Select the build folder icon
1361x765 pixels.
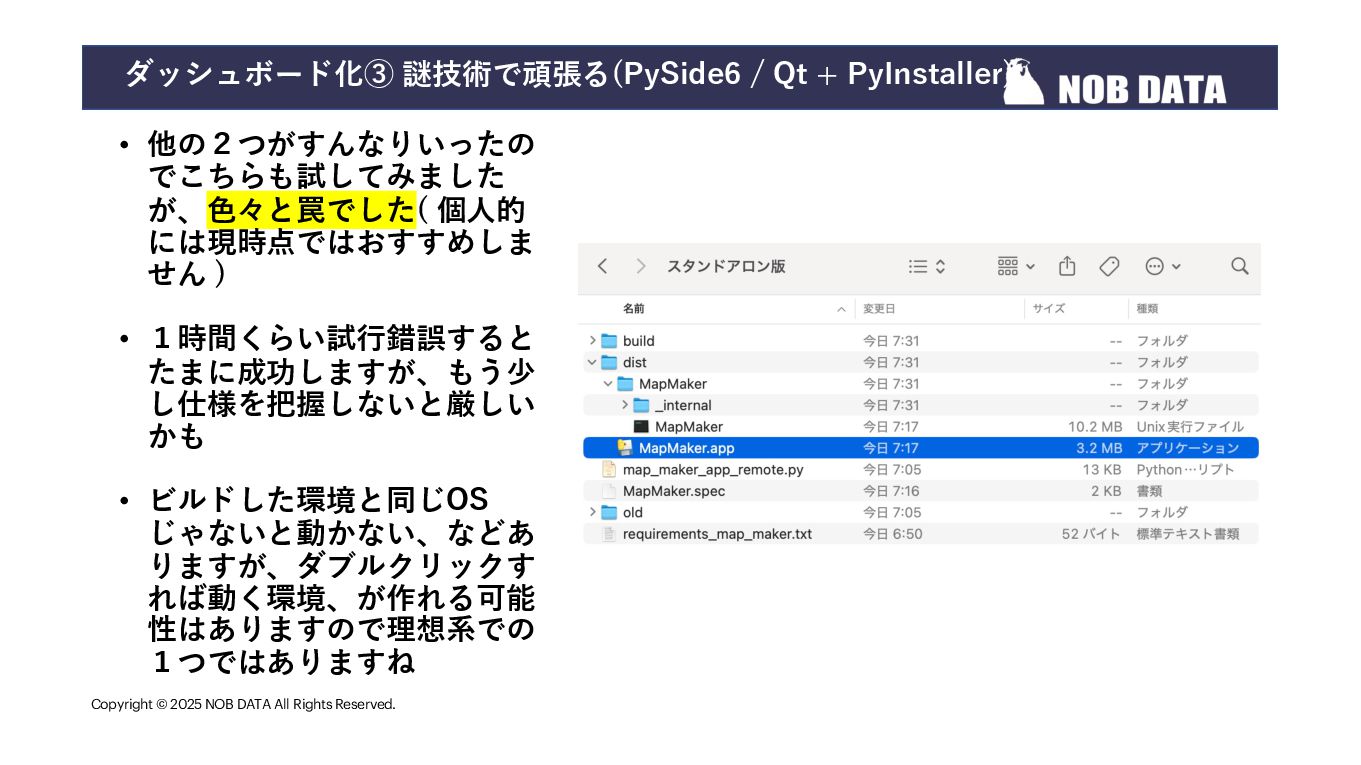tap(609, 341)
